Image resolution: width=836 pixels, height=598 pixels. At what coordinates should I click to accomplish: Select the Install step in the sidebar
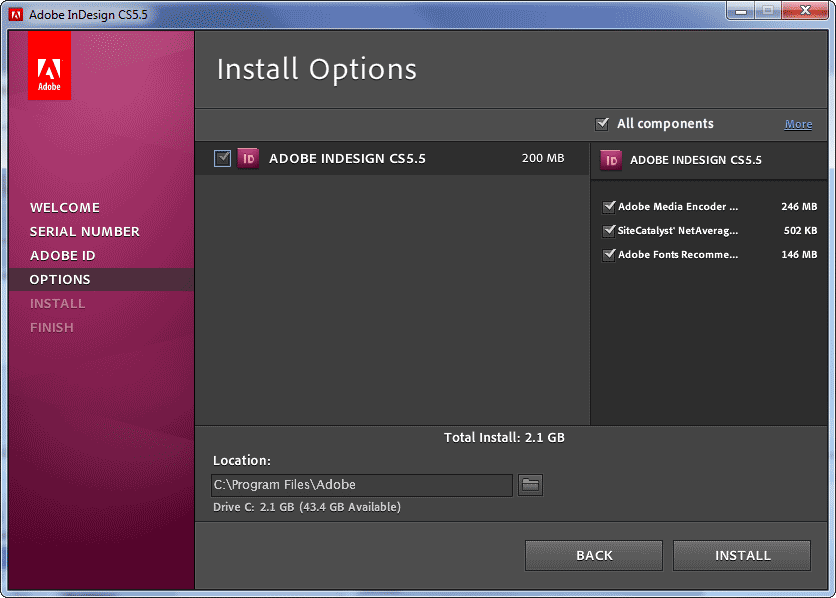(x=57, y=303)
